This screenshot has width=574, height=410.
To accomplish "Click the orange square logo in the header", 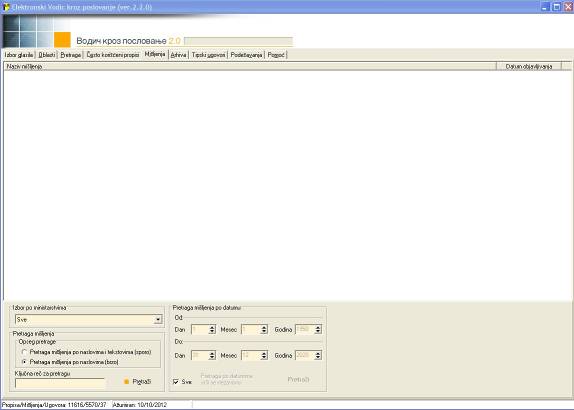I will 62,40.
